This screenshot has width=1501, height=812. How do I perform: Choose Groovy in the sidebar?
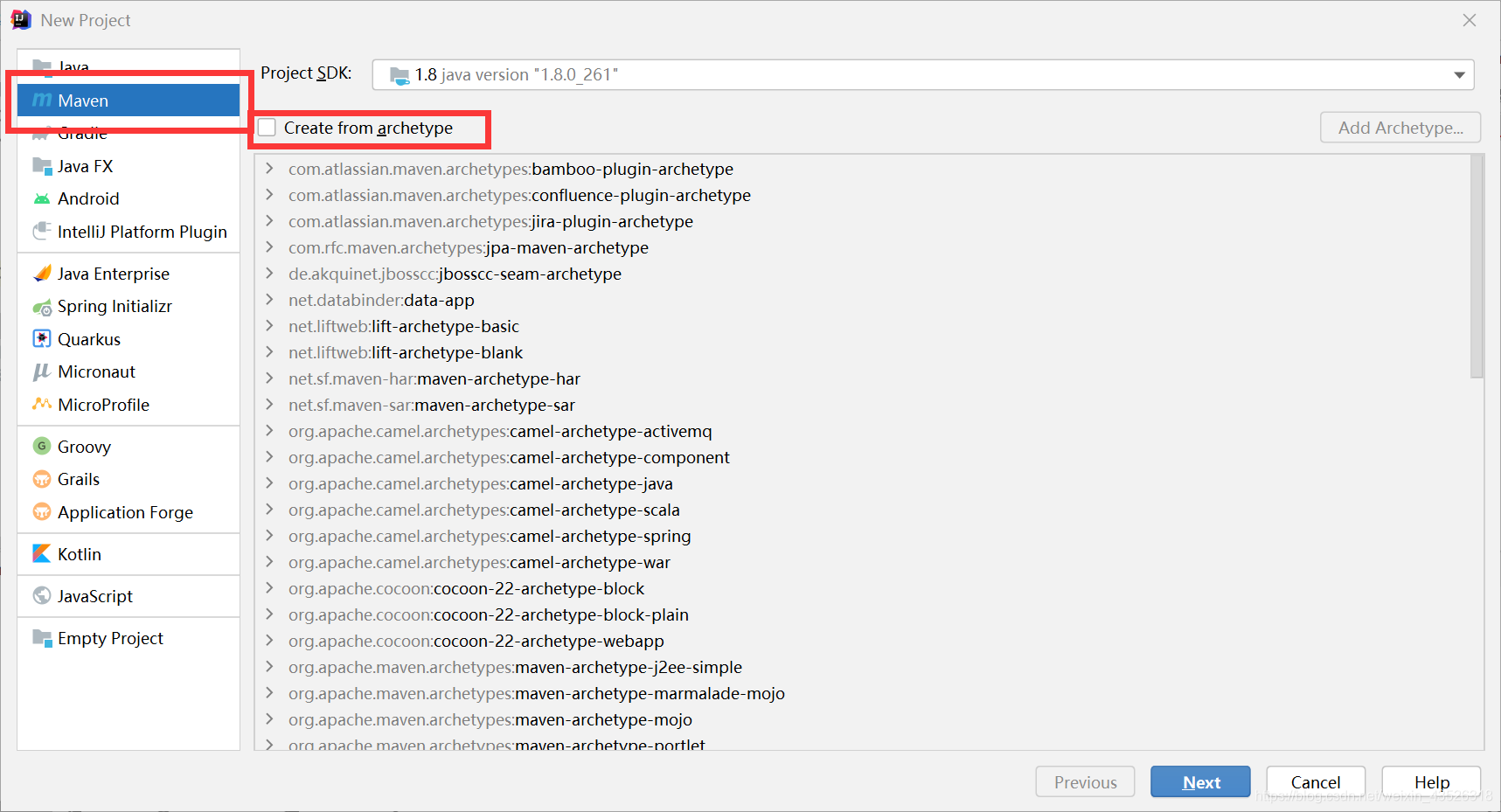[129, 447]
